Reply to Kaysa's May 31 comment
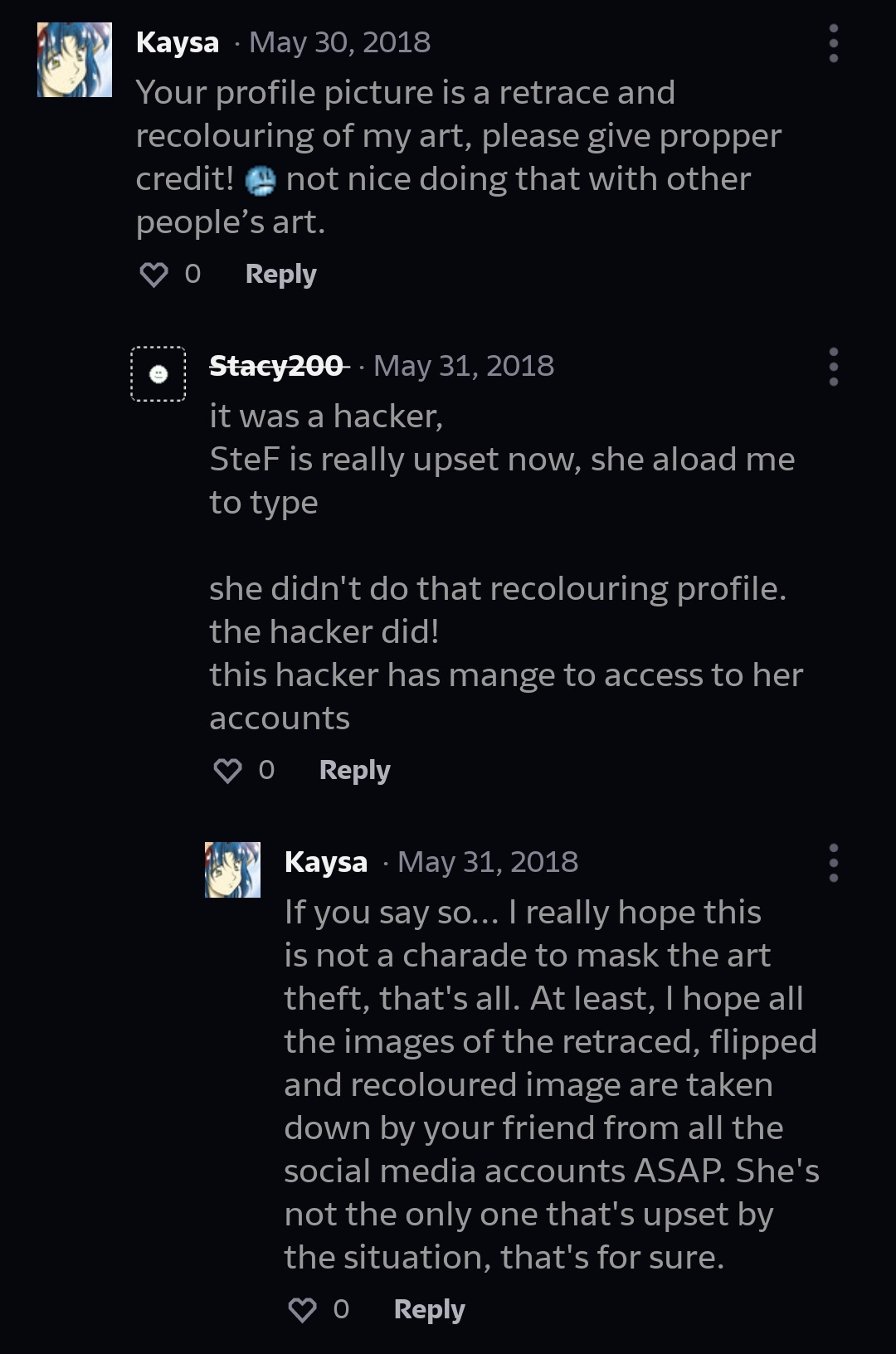 tap(429, 1309)
